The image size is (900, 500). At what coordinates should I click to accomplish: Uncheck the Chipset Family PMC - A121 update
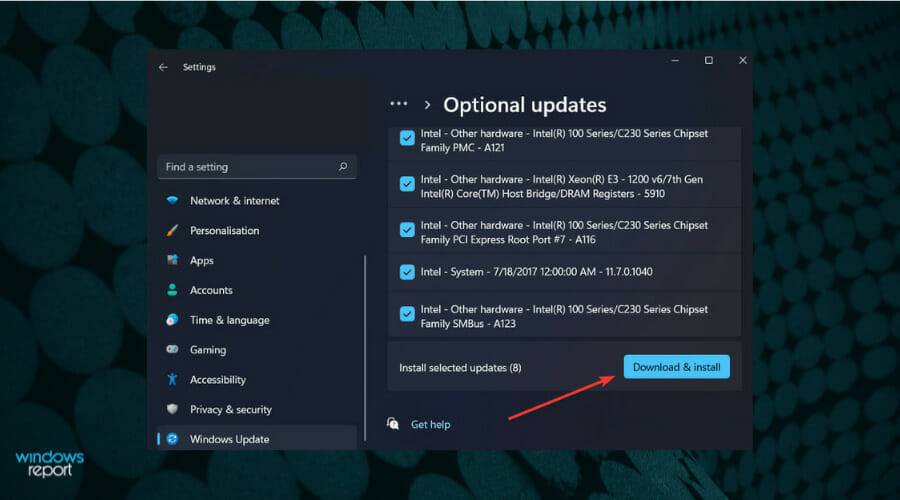(407, 138)
